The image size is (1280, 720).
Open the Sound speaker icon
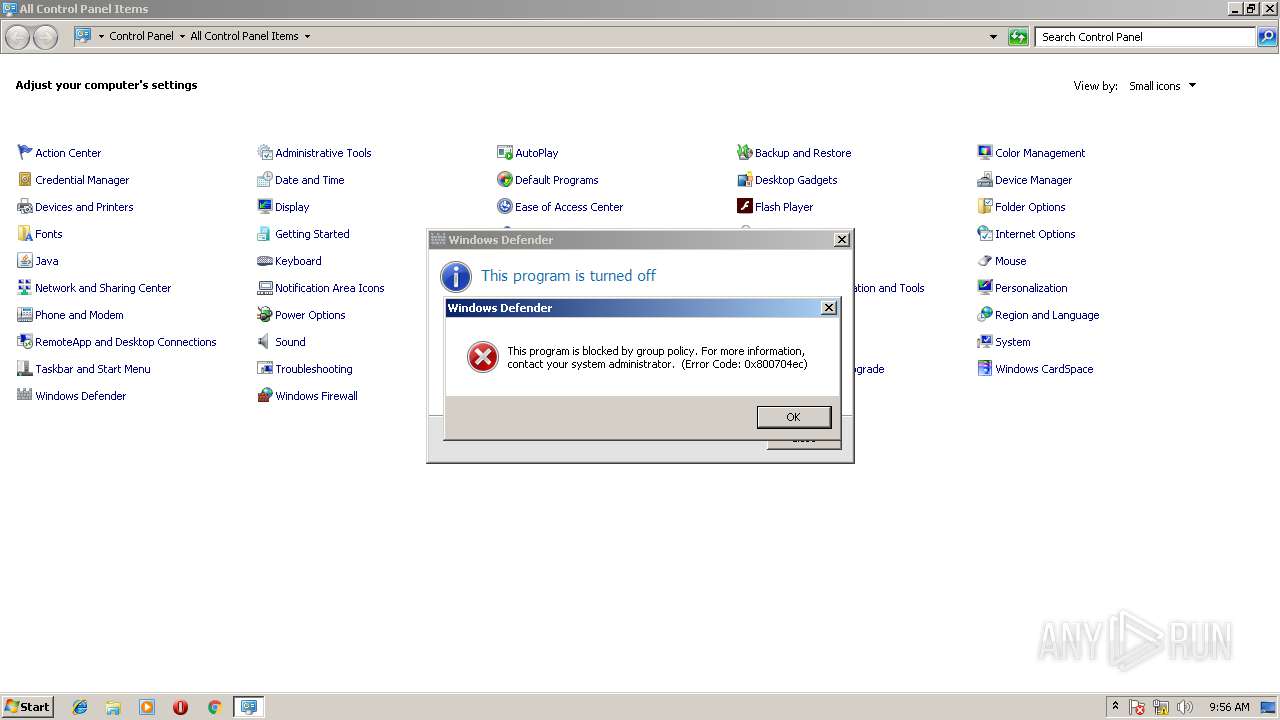tap(265, 341)
